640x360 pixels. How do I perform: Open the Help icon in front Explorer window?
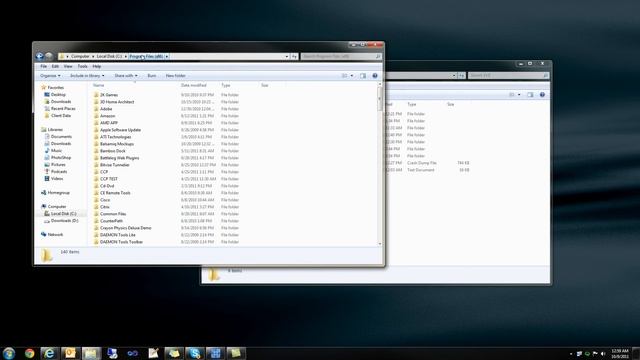coord(375,76)
